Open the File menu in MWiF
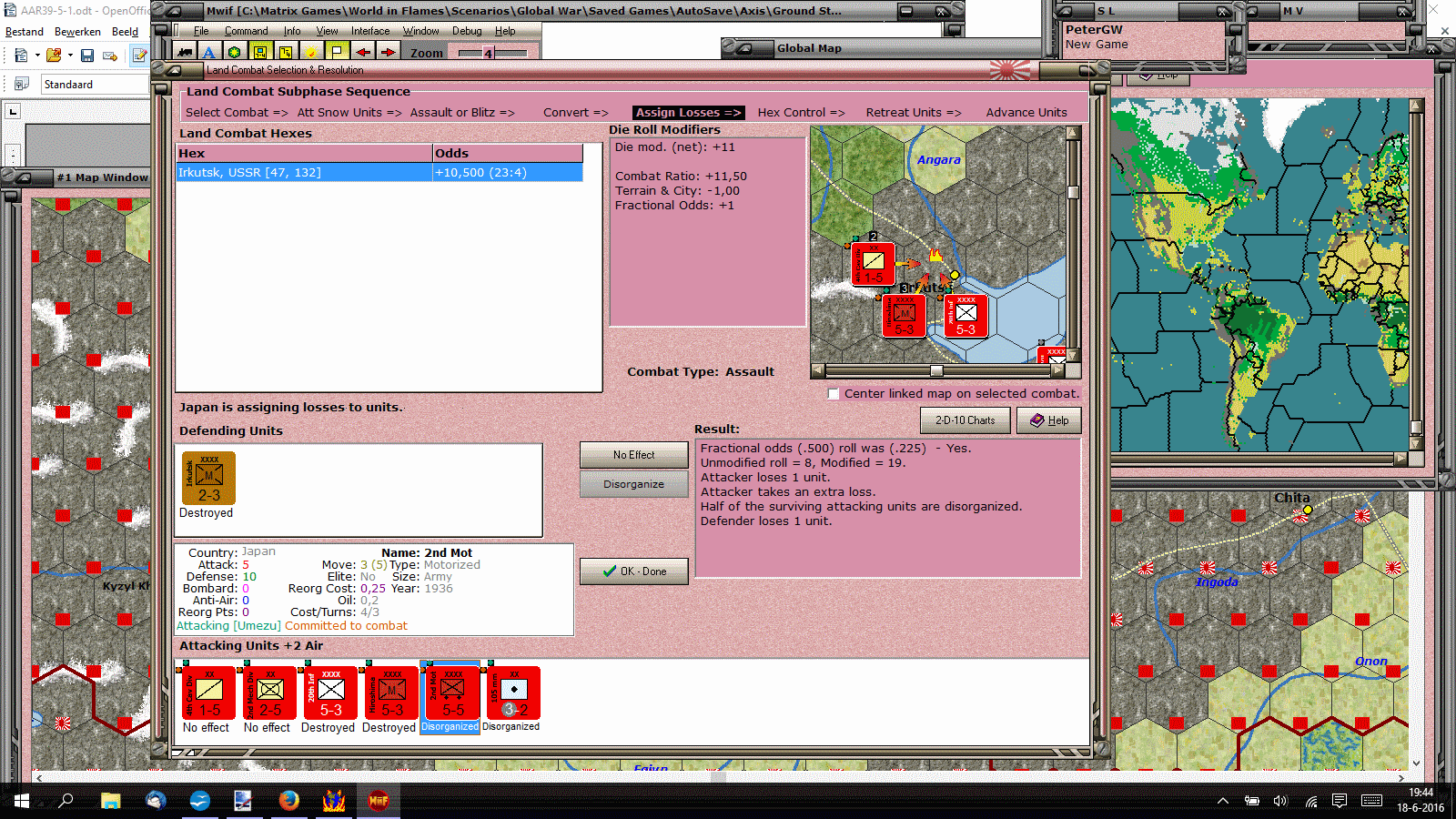This screenshot has height=819, width=1456. pos(201,31)
